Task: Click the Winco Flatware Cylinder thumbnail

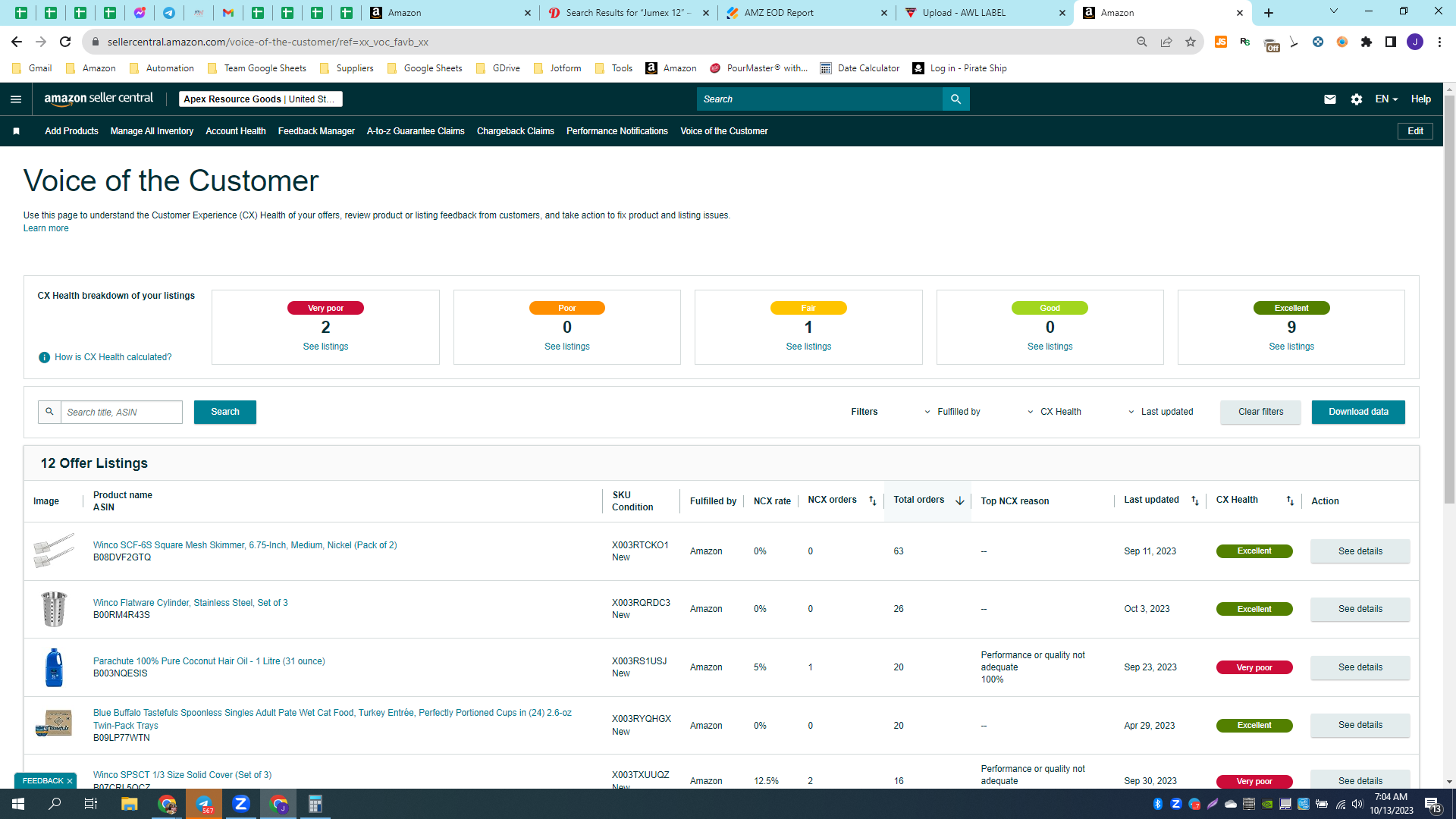Action: pos(54,609)
